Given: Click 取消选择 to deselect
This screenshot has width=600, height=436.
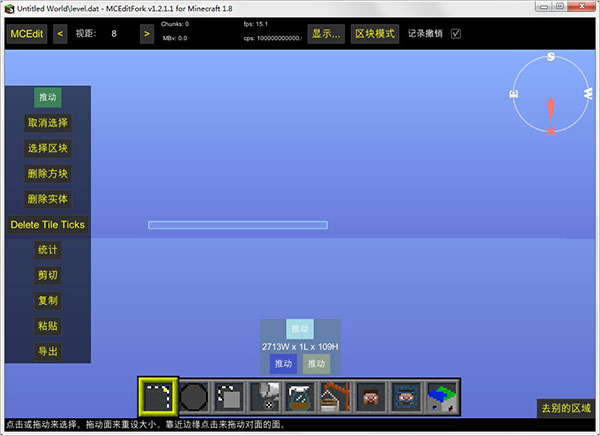Looking at the screenshot, I should 48,123.
